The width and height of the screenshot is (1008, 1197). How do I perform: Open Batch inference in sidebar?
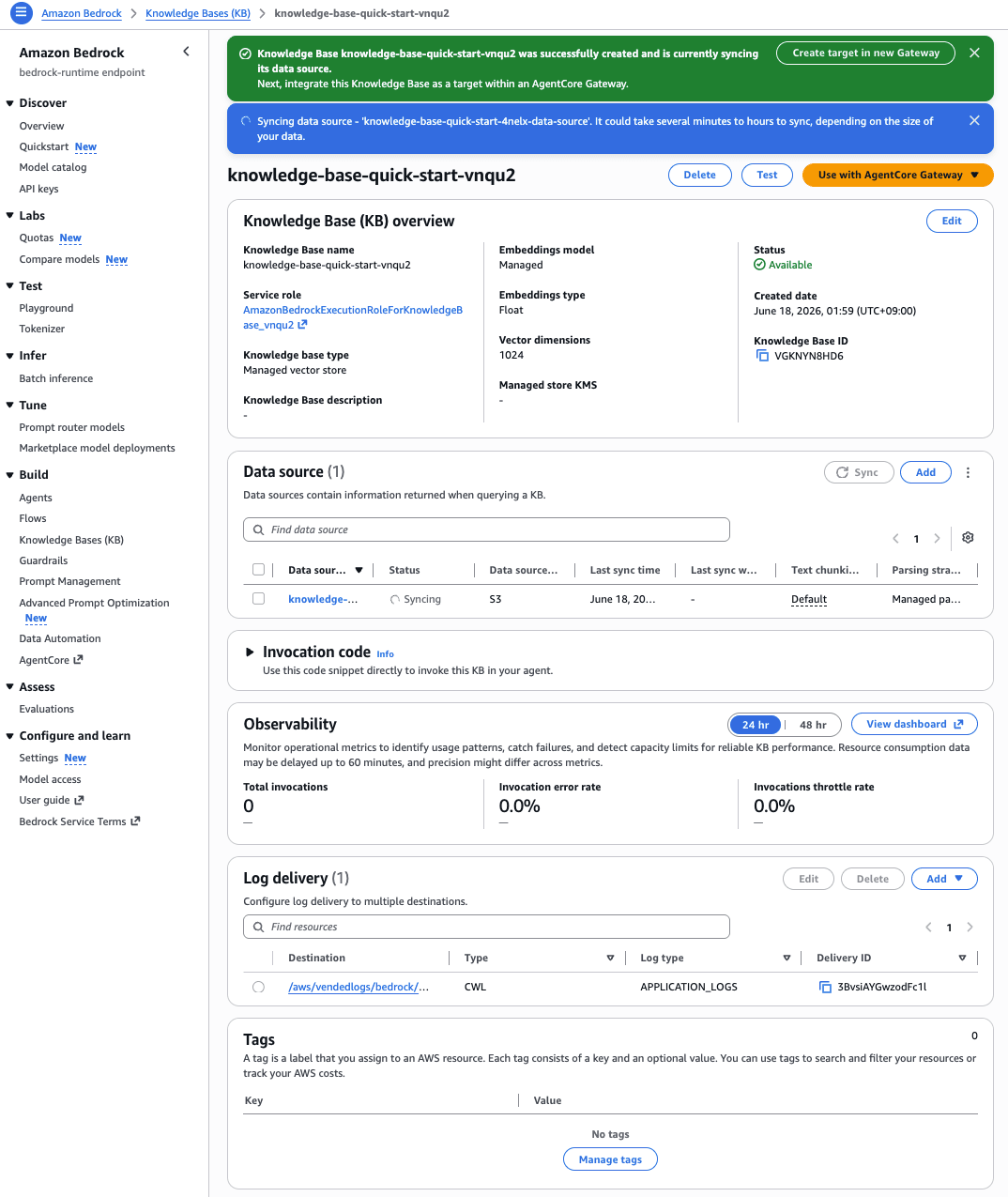[x=56, y=378]
